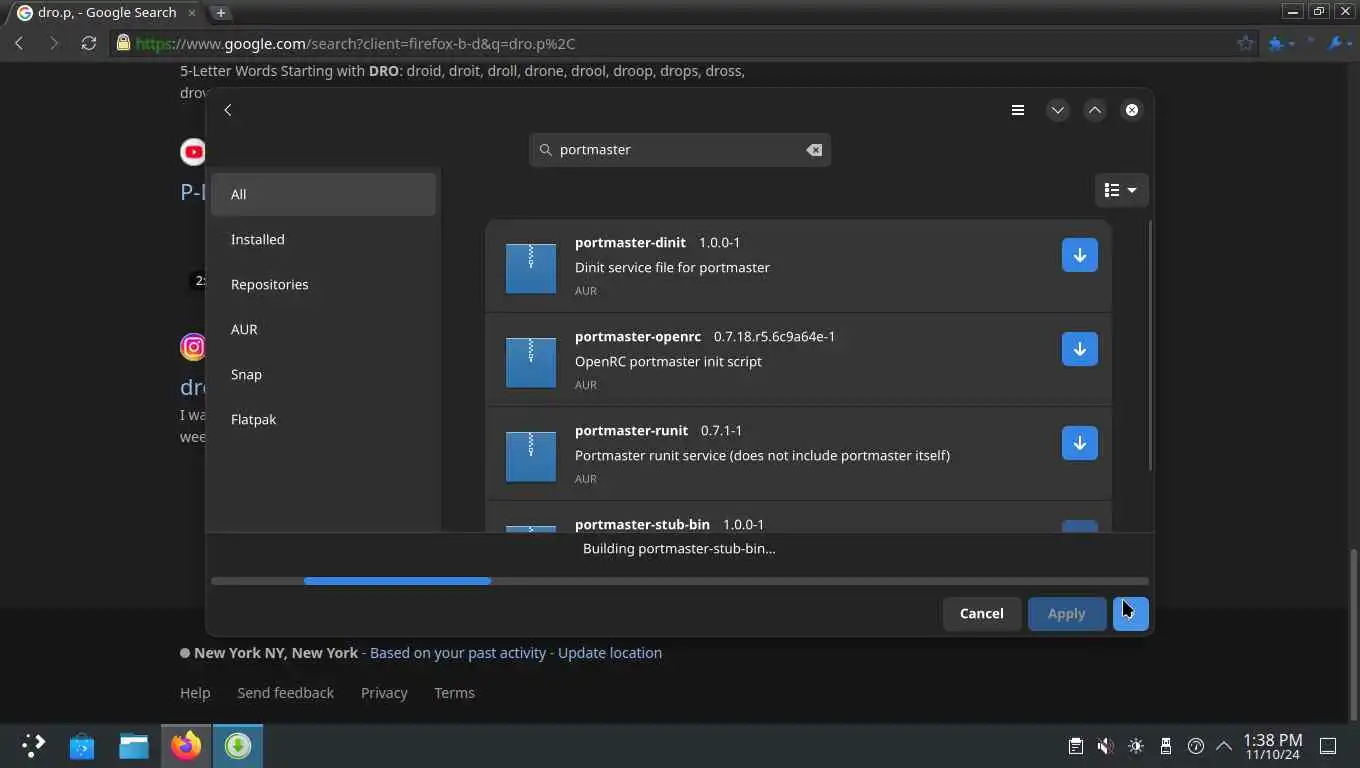Click the search magnifier icon in search box

coord(545,150)
